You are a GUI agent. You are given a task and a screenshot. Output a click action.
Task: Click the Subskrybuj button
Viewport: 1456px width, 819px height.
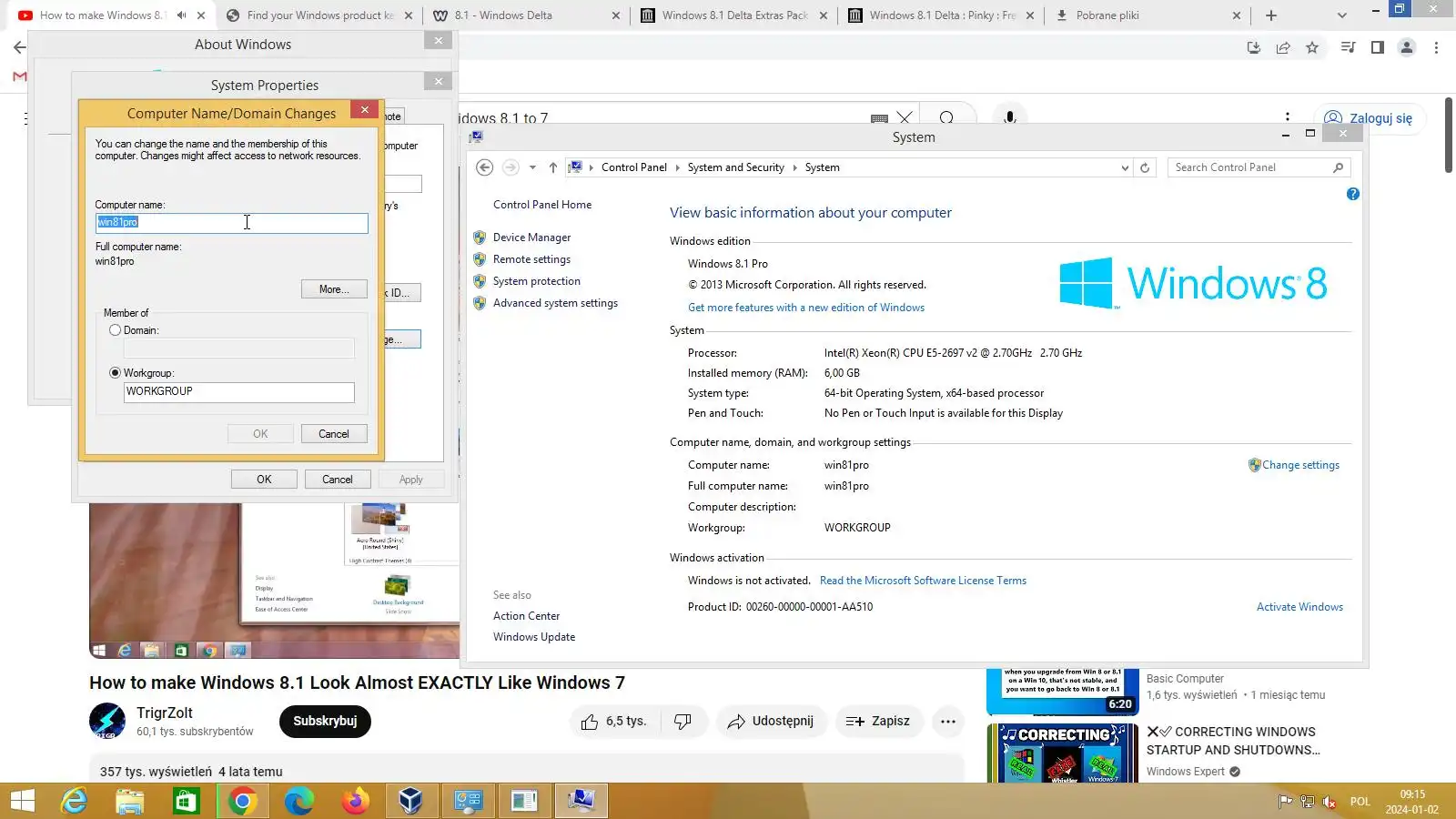pyautogui.click(x=325, y=722)
